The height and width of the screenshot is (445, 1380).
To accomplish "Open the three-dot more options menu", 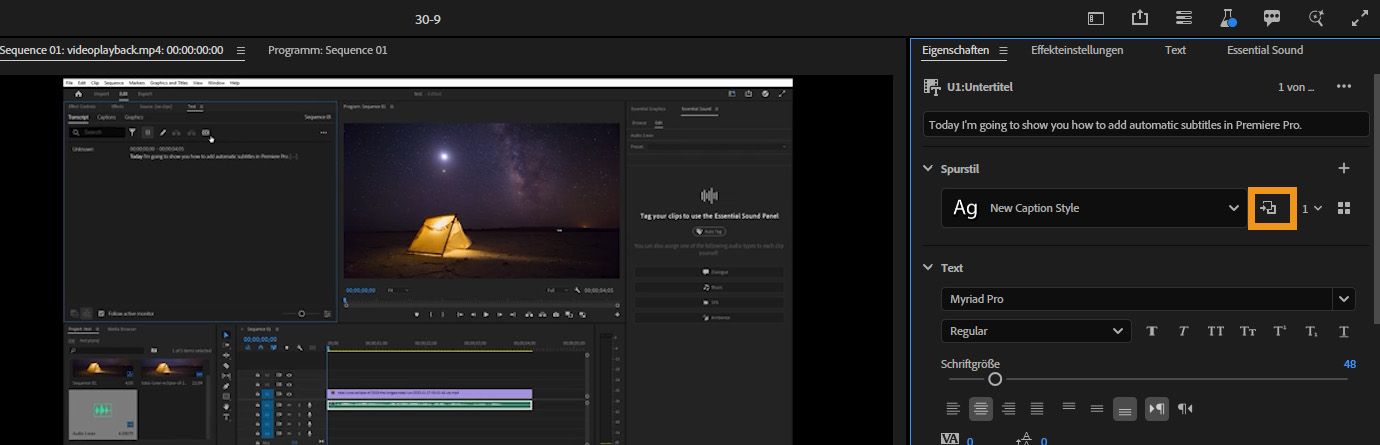I will pyautogui.click(x=1344, y=87).
